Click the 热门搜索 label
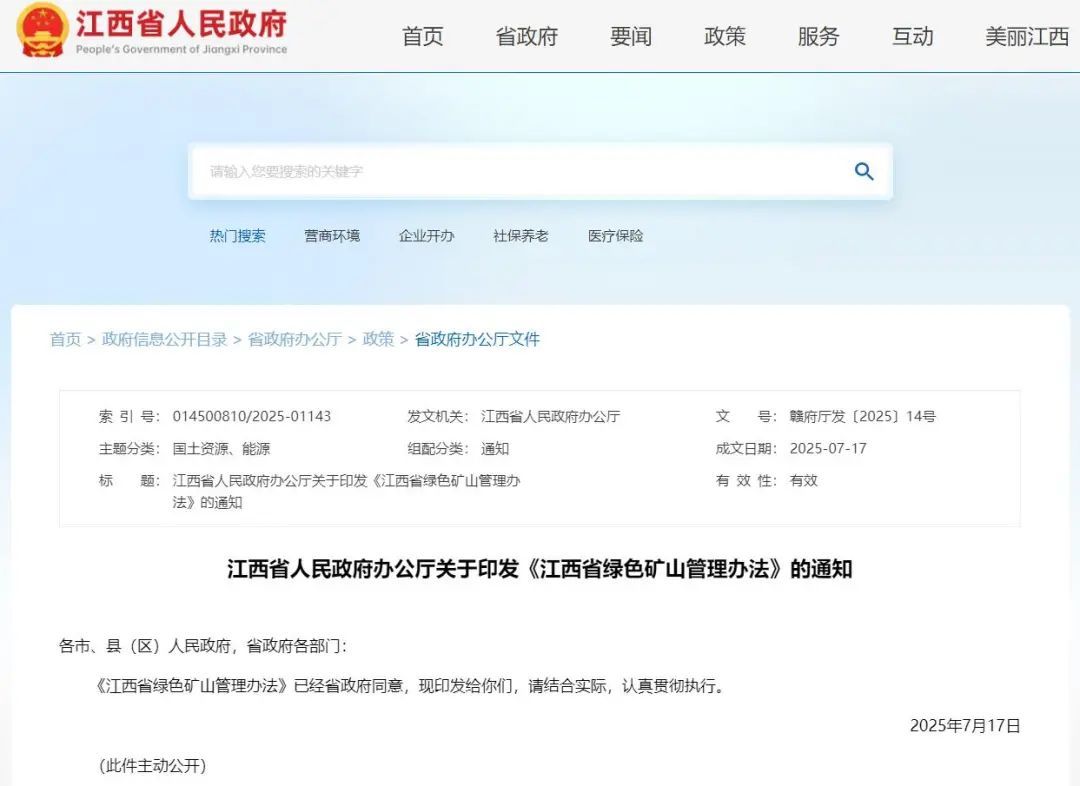Screen dimensions: 1080x786 [x=238, y=236]
